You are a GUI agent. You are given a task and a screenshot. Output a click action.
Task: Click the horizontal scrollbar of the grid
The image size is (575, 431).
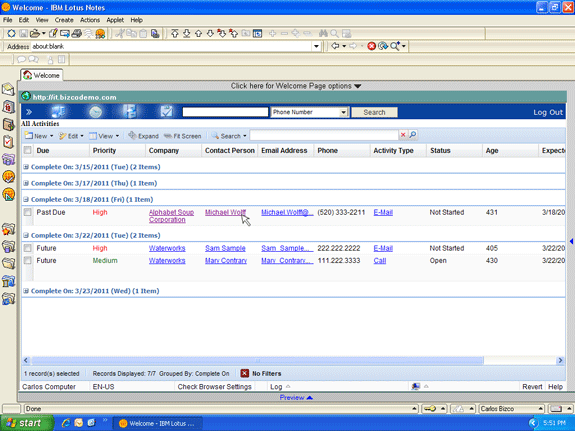coord(257,360)
